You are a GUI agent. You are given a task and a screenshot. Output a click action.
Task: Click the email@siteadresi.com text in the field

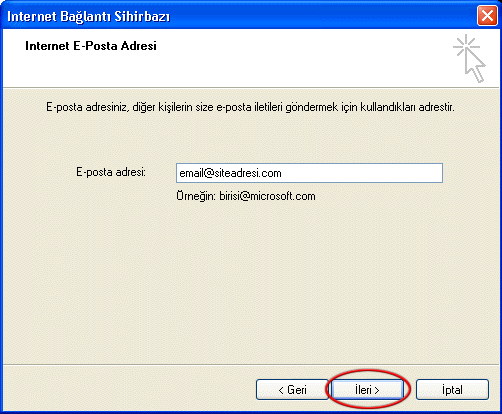[x=230, y=173]
